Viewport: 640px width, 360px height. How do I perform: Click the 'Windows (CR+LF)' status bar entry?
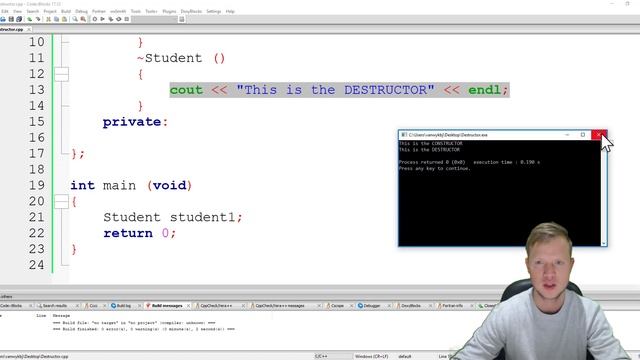[x=371, y=356]
